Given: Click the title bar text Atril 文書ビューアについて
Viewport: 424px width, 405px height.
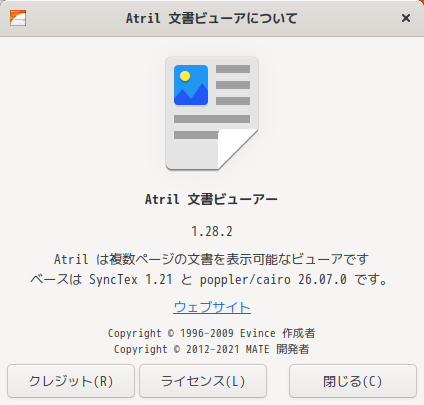Looking at the screenshot, I should [212, 18].
